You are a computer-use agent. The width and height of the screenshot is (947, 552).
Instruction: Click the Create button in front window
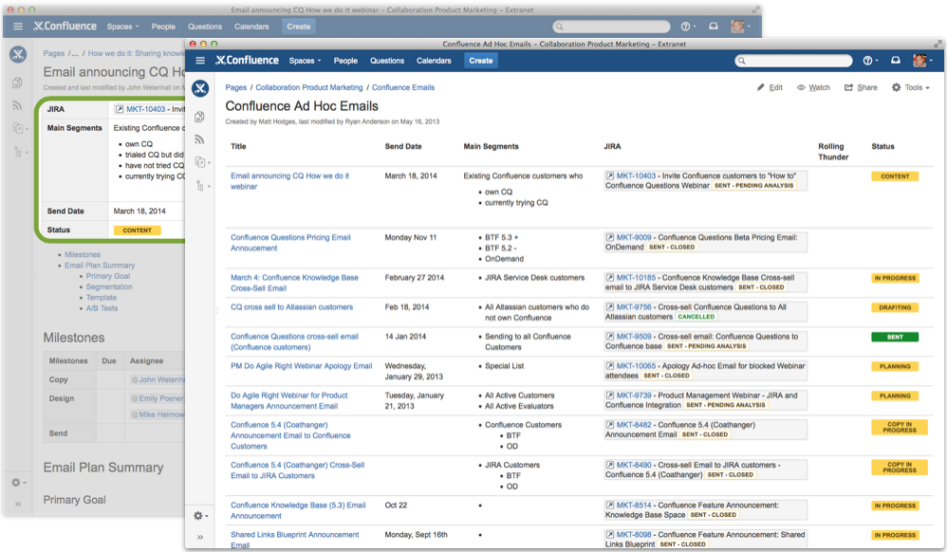[481, 60]
